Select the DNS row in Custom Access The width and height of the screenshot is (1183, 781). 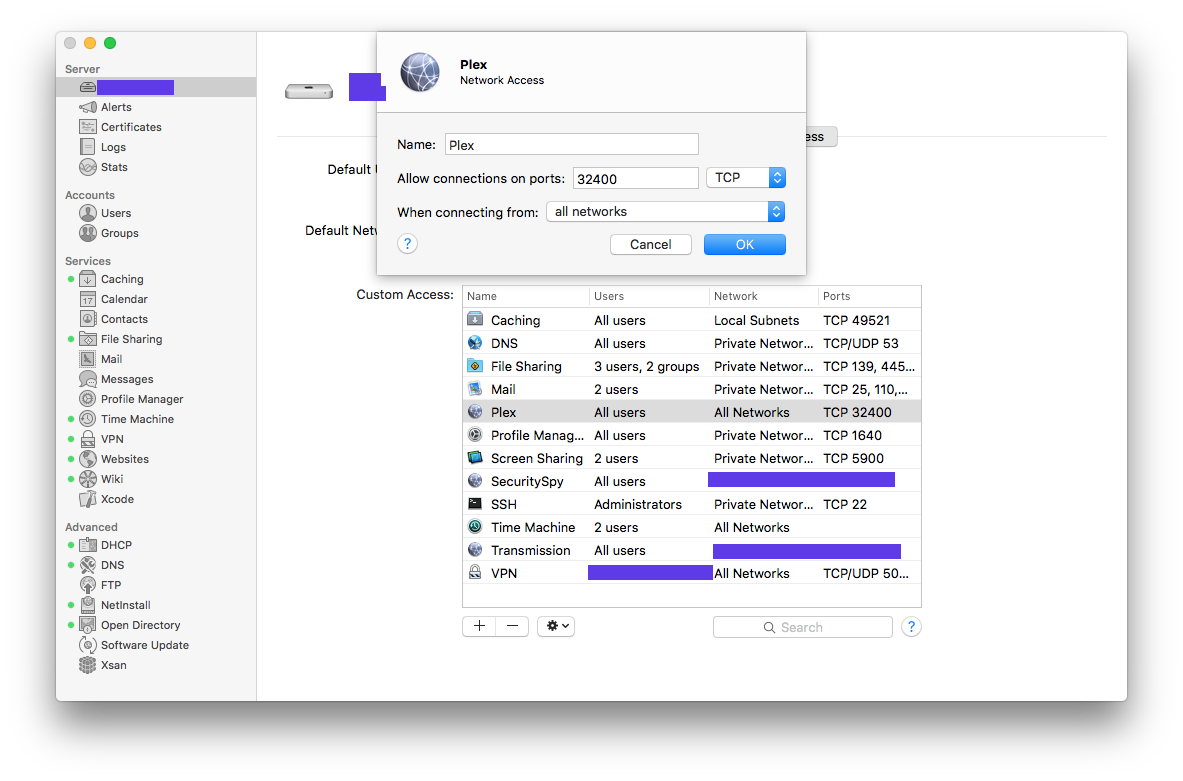tap(692, 343)
